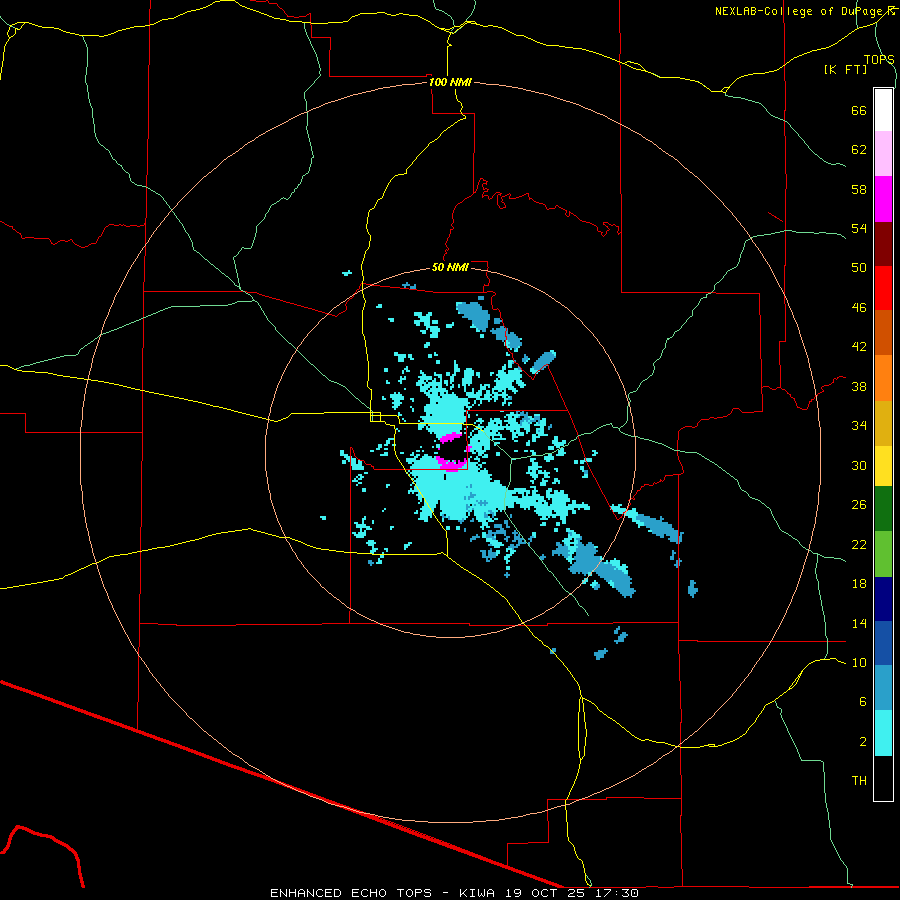Click the legend value 66

coord(859,110)
